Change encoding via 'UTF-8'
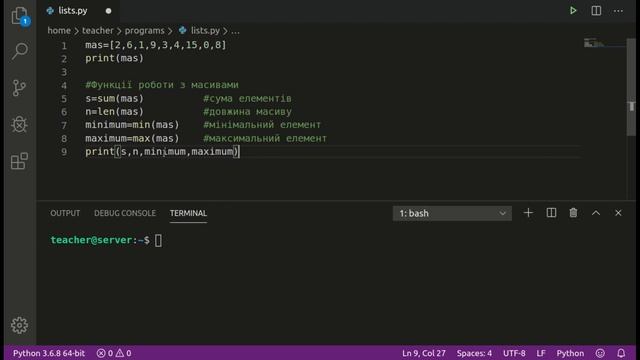 coord(514,353)
